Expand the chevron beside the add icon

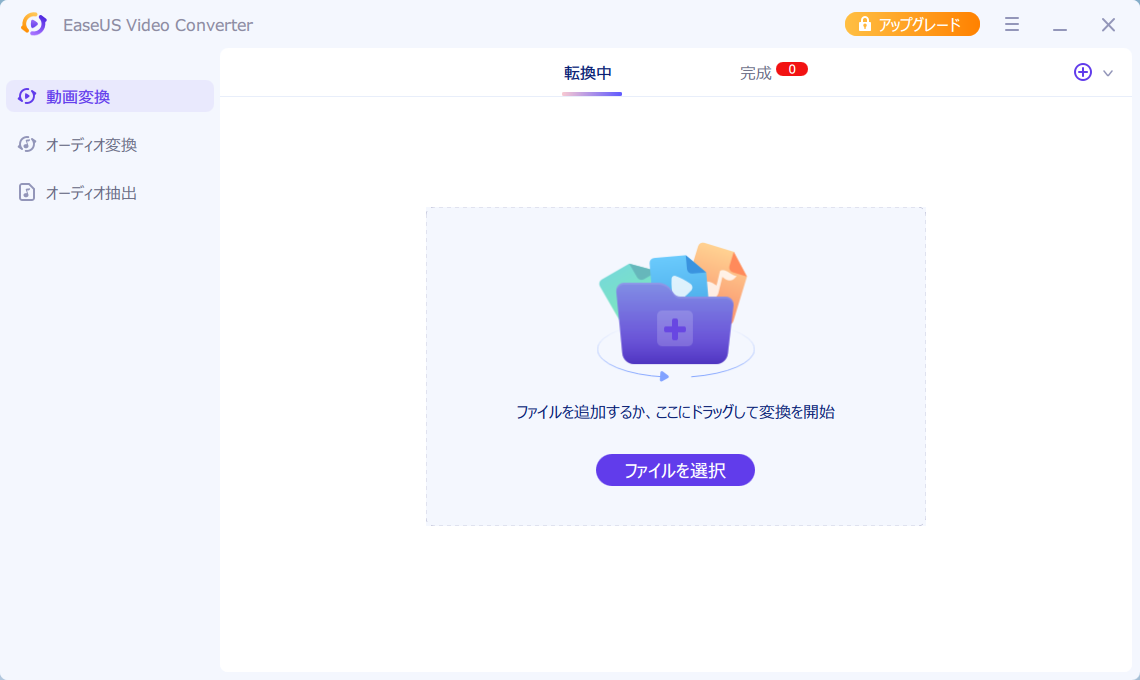point(1108,73)
